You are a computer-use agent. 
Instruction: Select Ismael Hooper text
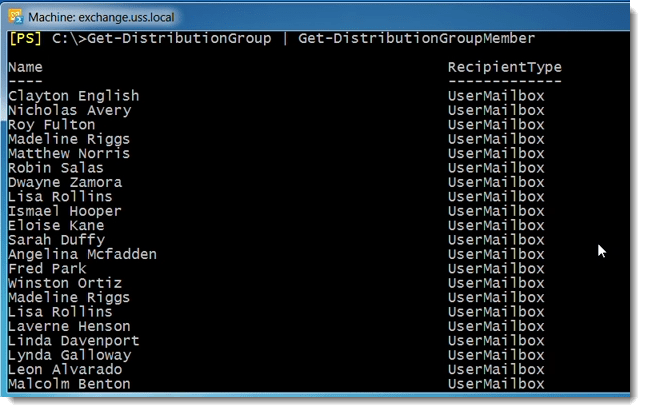coord(65,211)
